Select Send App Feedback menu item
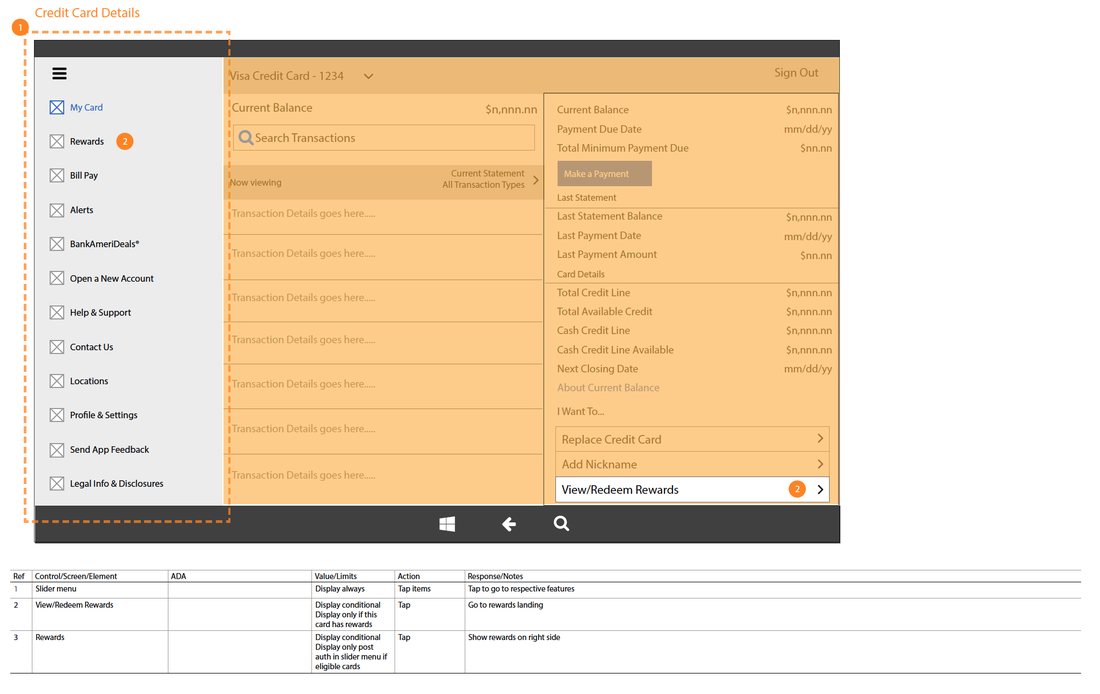 pyautogui.click(x=109, y=450)
